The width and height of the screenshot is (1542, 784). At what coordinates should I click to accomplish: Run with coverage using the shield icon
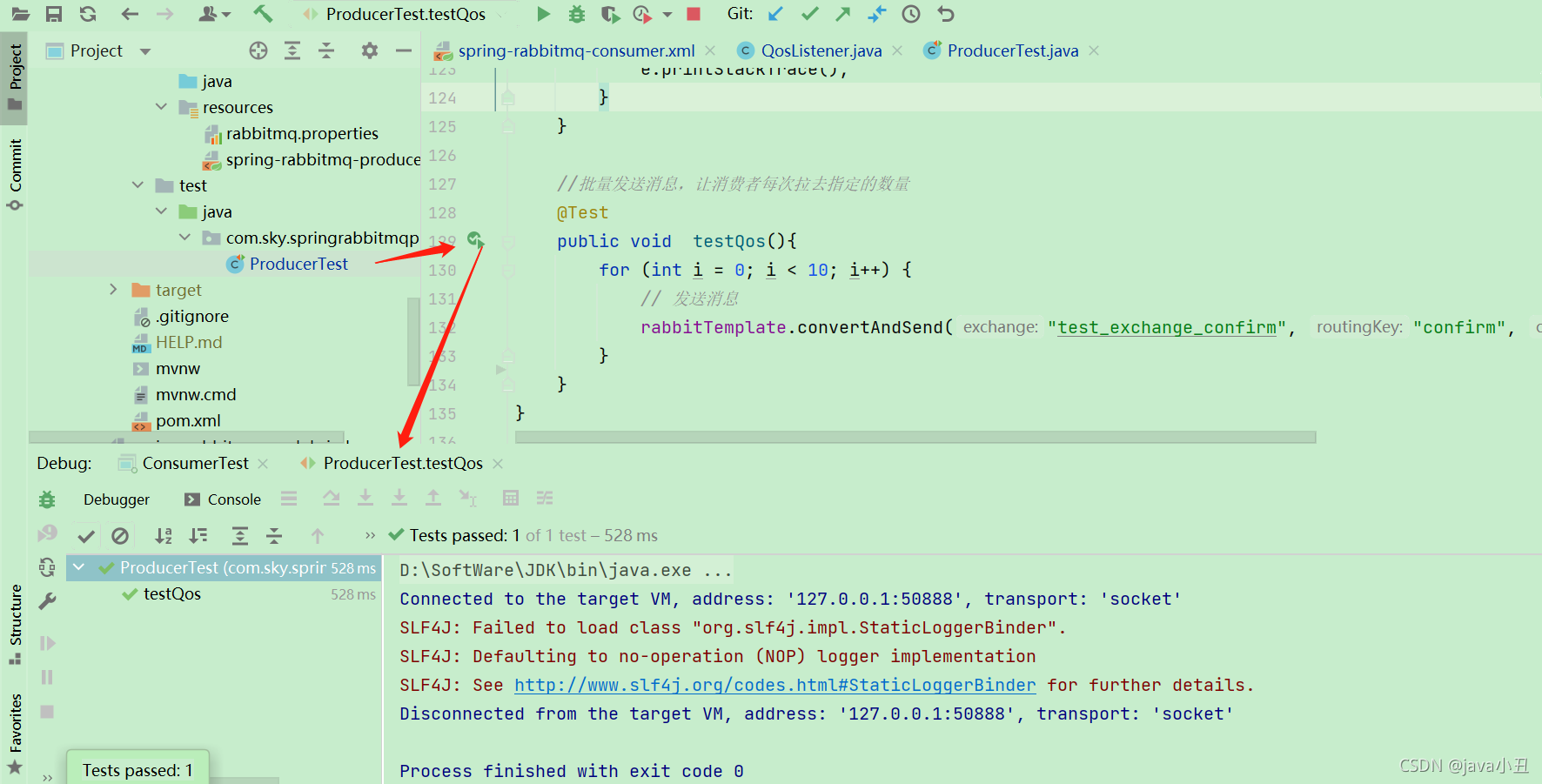[610, 14]
